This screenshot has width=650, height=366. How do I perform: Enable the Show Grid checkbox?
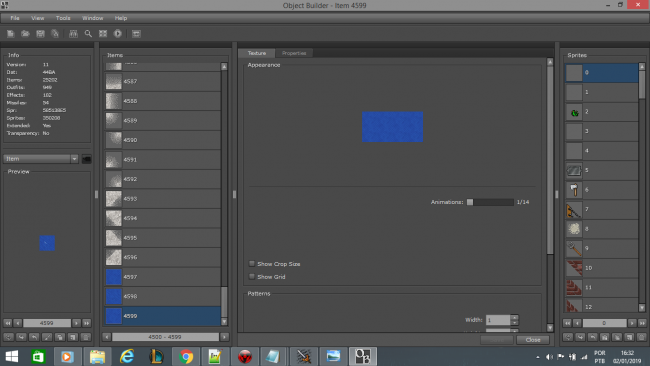[x=252, y=276]
